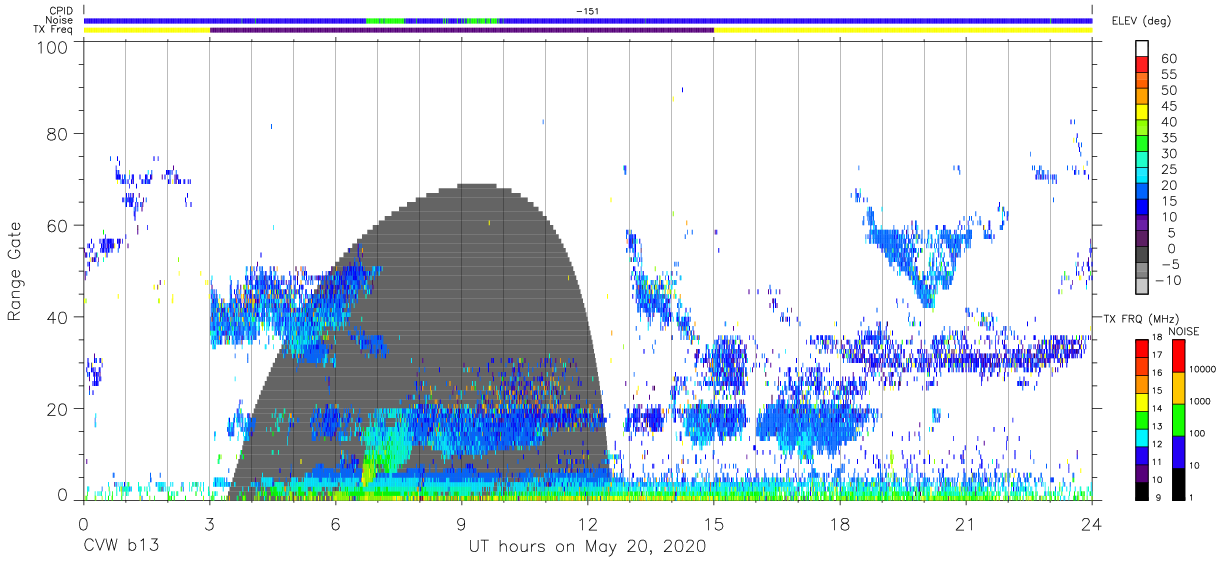This screenshot has height=567, width=1228.
Task: Click the '30' label on the ELEV colorbar
Action: tap(1168, 153)
